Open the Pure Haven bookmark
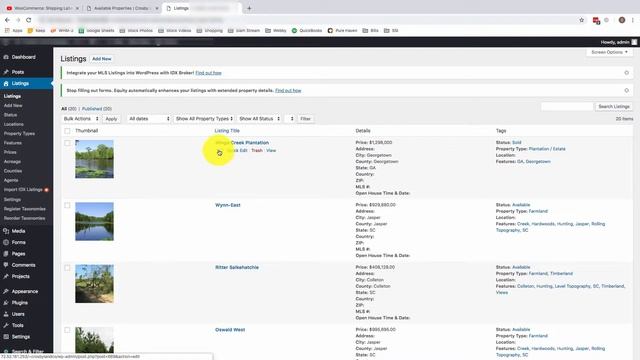This screenshot has height=360, width=640. coord(342,31)
